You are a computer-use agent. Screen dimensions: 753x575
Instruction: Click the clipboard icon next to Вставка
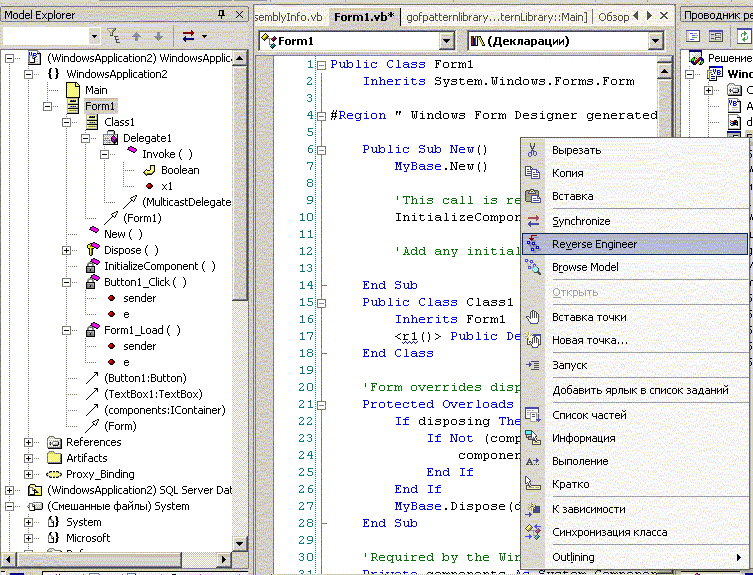point(532,196)
